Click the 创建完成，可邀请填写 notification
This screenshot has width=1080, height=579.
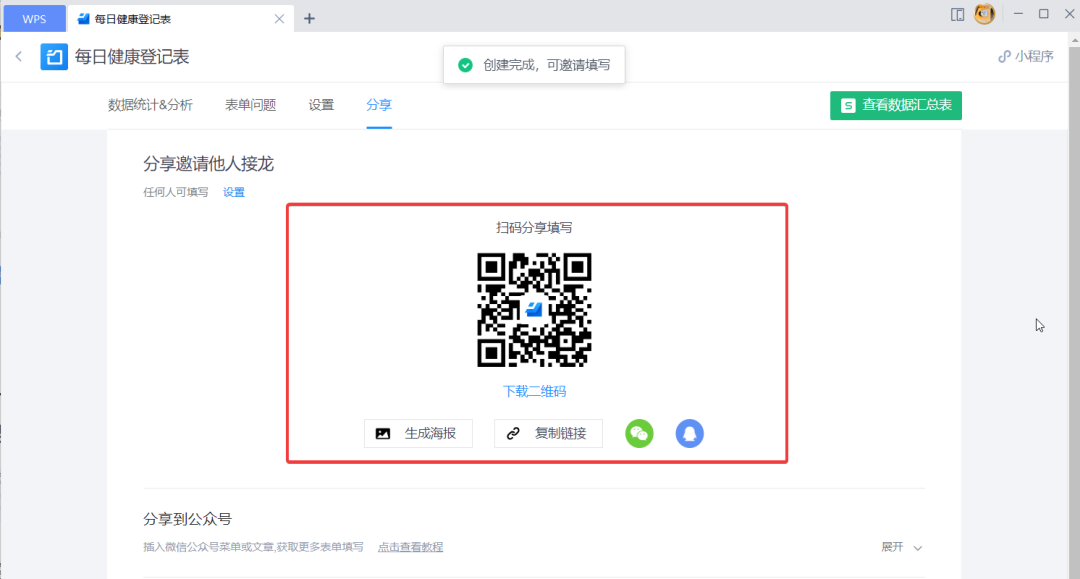534,65
